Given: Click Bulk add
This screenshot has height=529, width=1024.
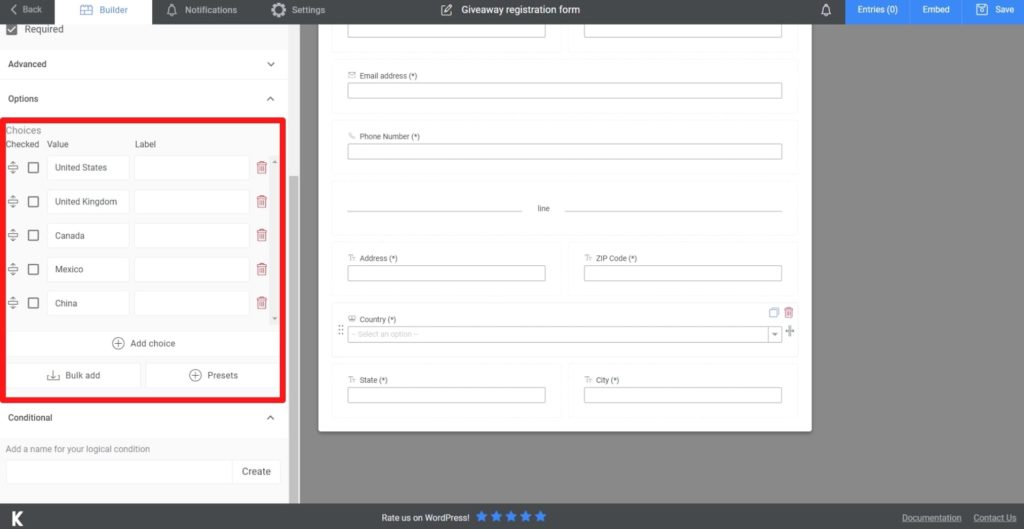Looking at the screenshot, I should pyautogui.click(x=73, y=376).
